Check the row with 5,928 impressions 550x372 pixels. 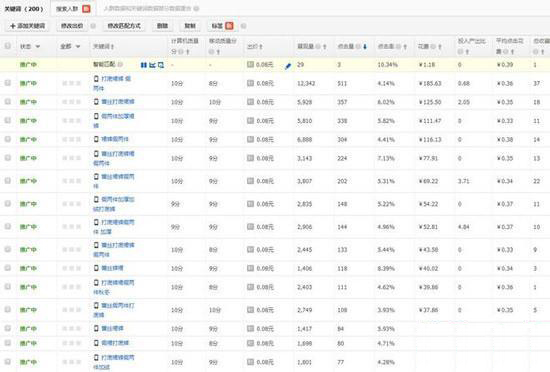click(x=7, y=102)
